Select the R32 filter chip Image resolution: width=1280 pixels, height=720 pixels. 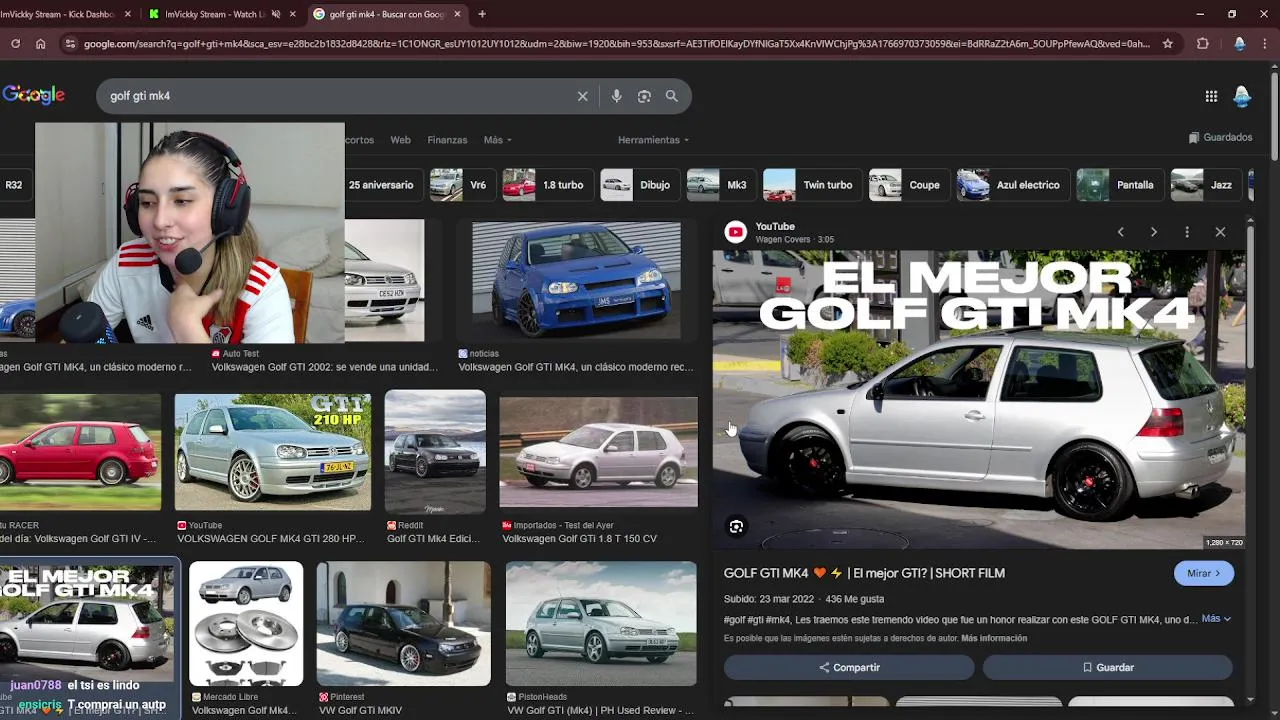click(14, 185)
